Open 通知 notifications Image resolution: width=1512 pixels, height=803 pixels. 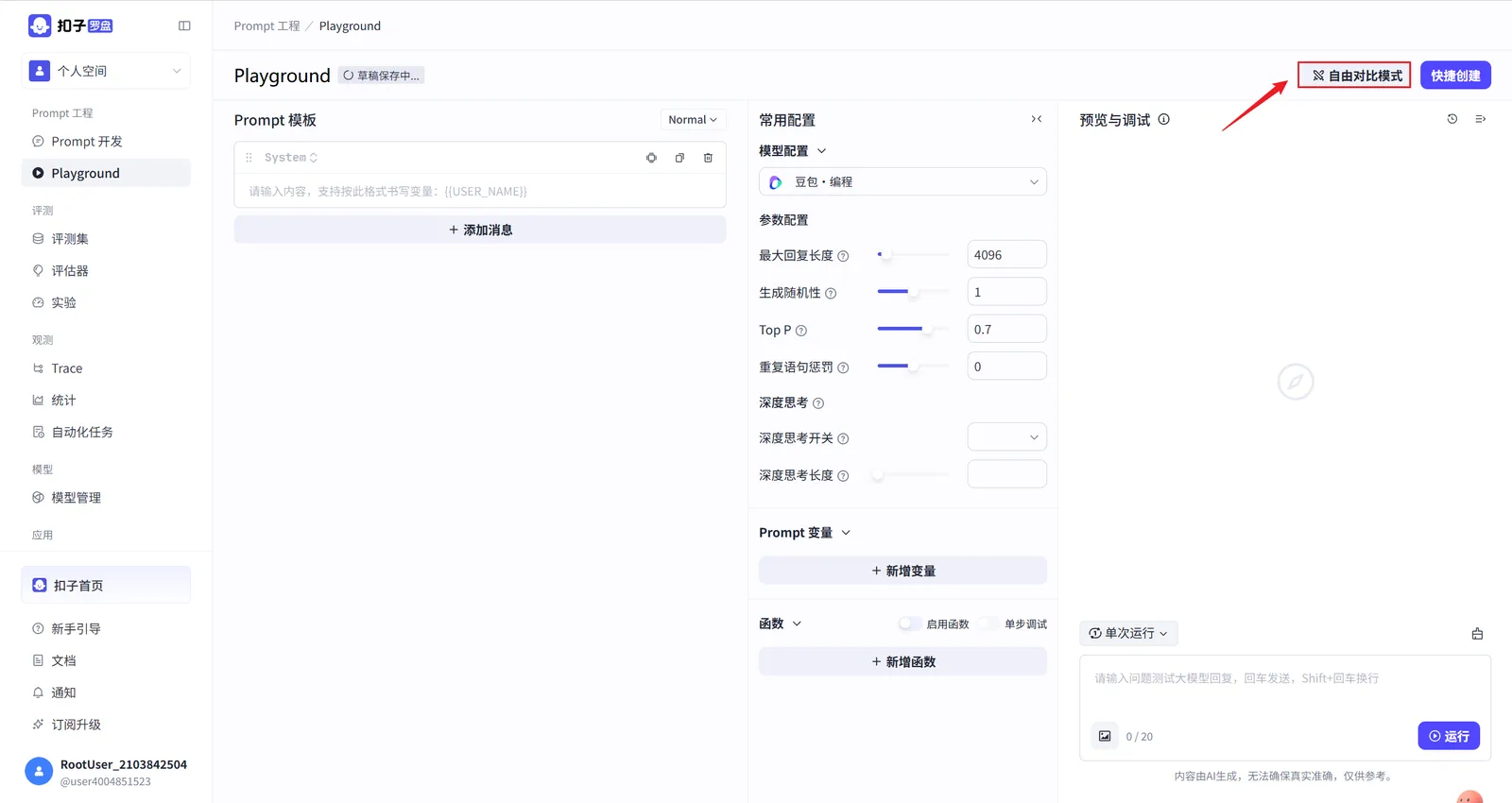tap(106, 693)
